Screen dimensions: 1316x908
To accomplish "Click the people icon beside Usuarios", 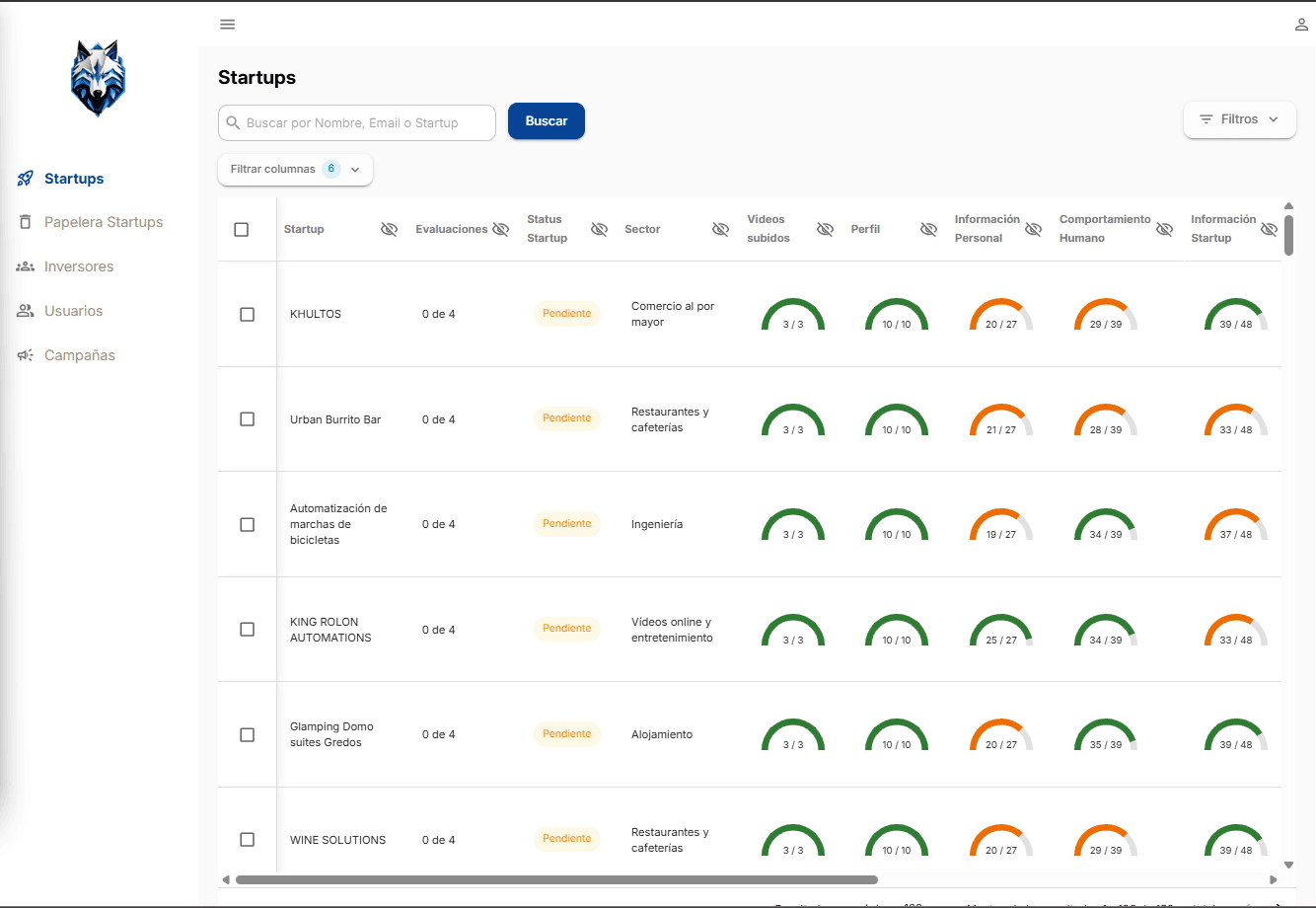I will pyautogui.click(x=26, y=311).
